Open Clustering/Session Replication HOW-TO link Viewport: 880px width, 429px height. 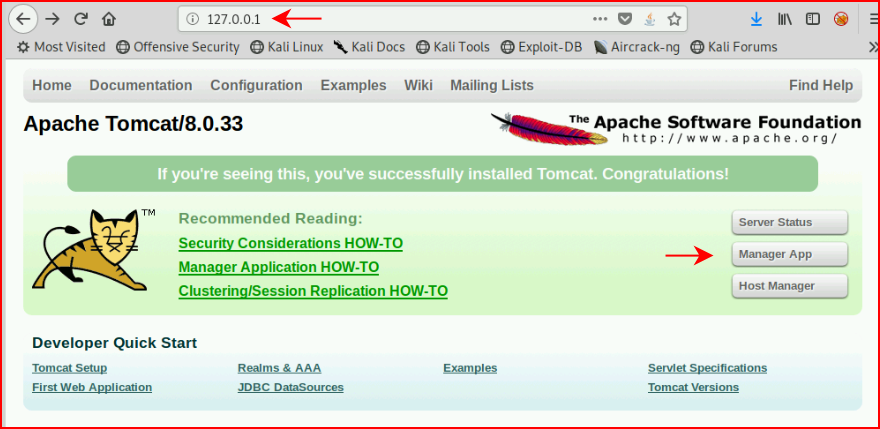(313, 291)
